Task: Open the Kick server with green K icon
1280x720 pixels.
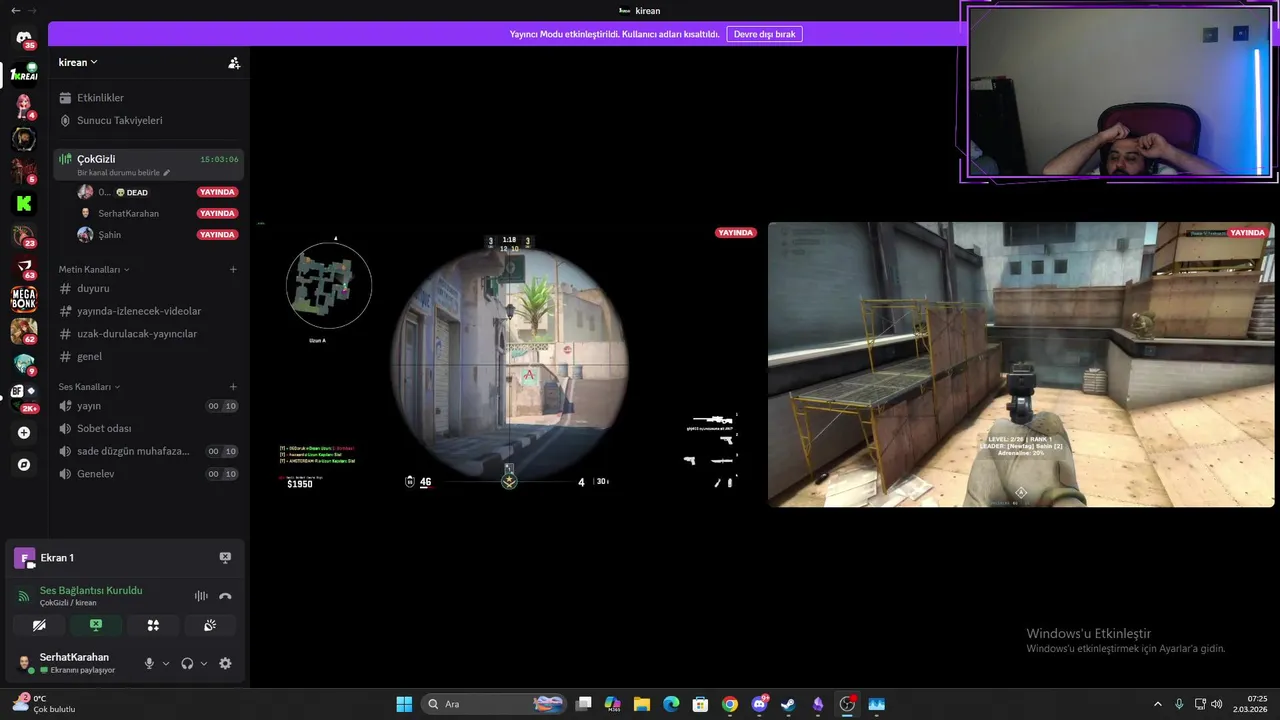Action: 24,204
